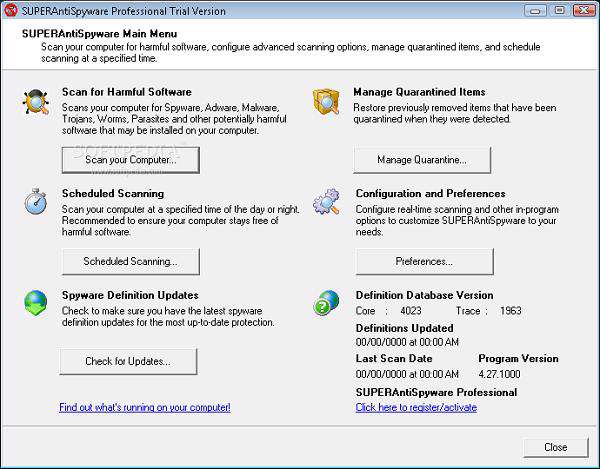Click the 'Last Scan Date' label

coord(394,358)
